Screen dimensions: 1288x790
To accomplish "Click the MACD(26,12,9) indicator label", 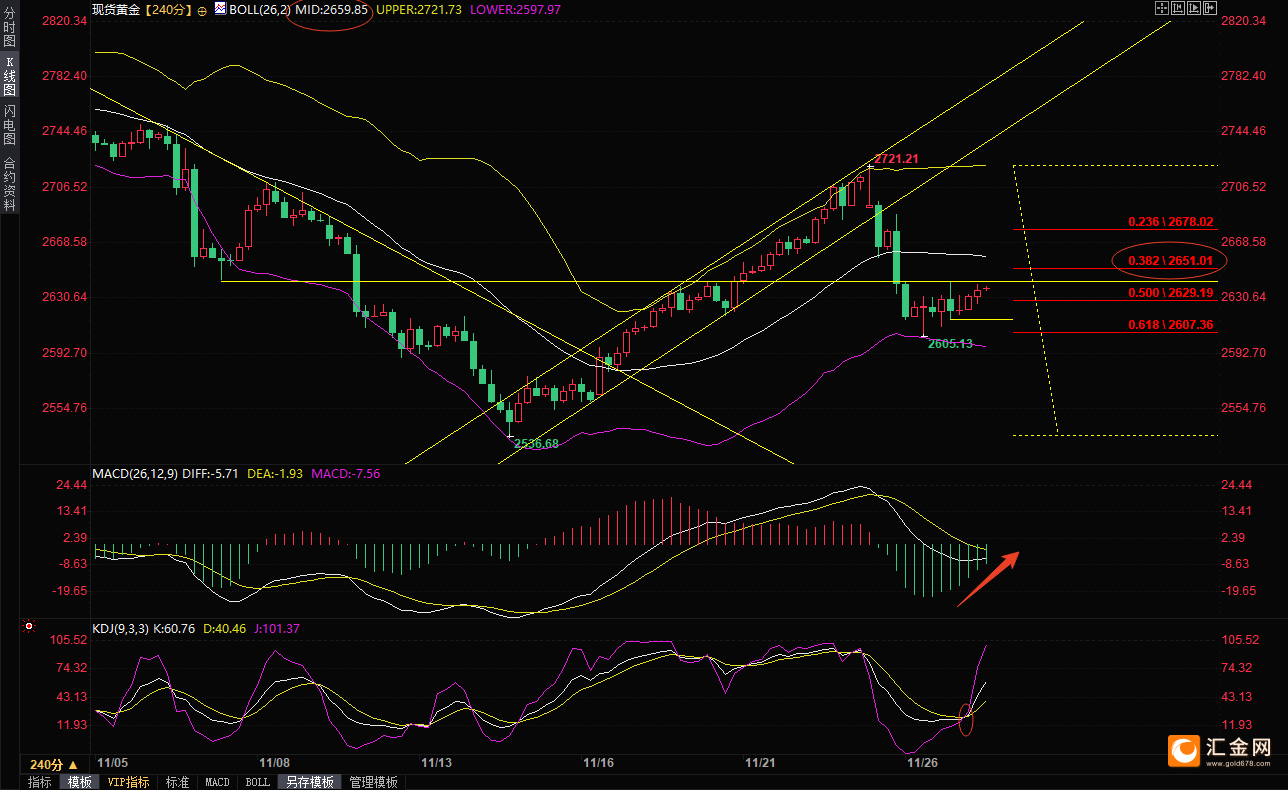I will point(134,473).
